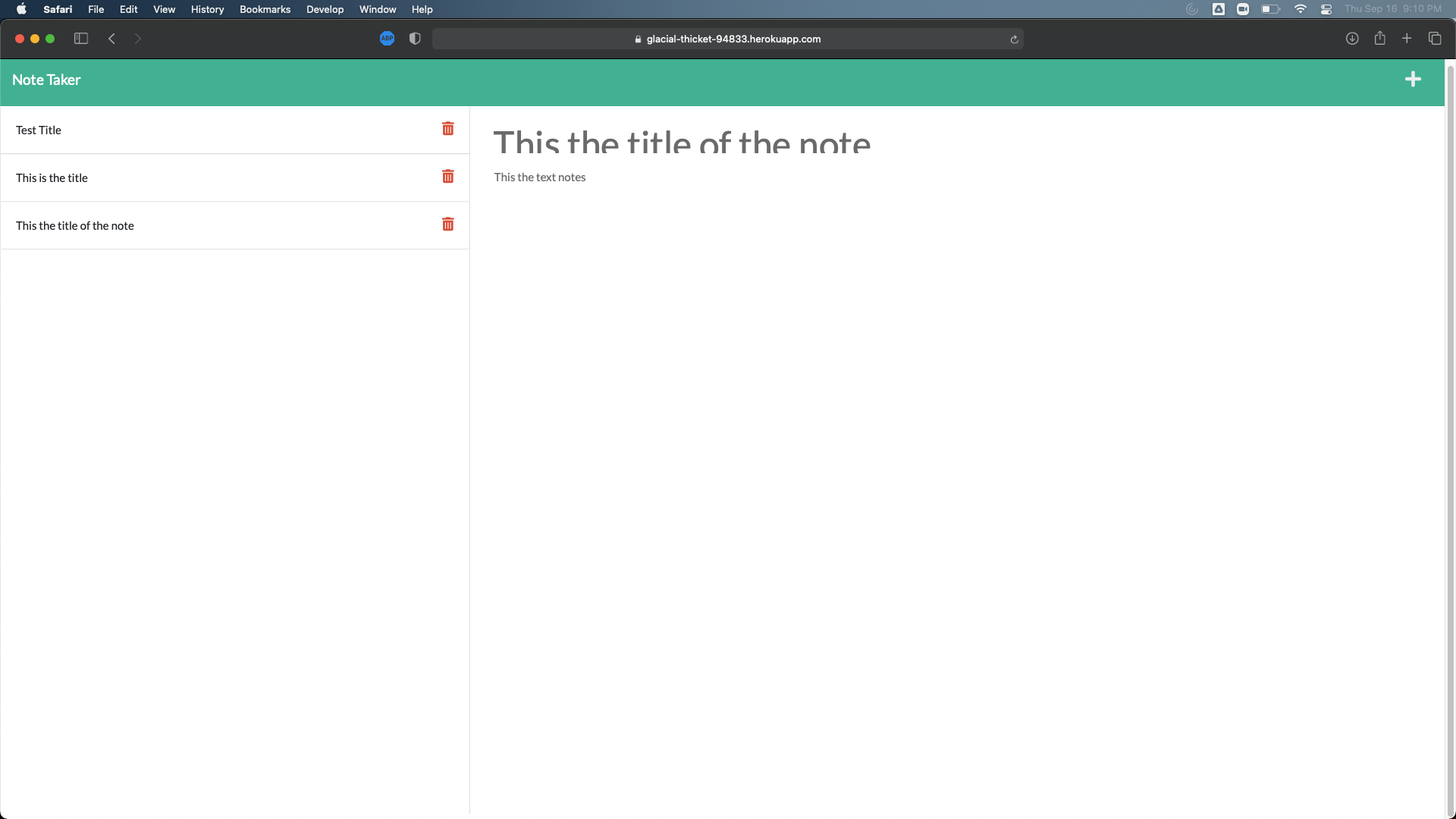This screenshot has height=819, width=1456.
Task: Select the note 'This is the title'
Action: pyautogui.click(x=190, y=177)
